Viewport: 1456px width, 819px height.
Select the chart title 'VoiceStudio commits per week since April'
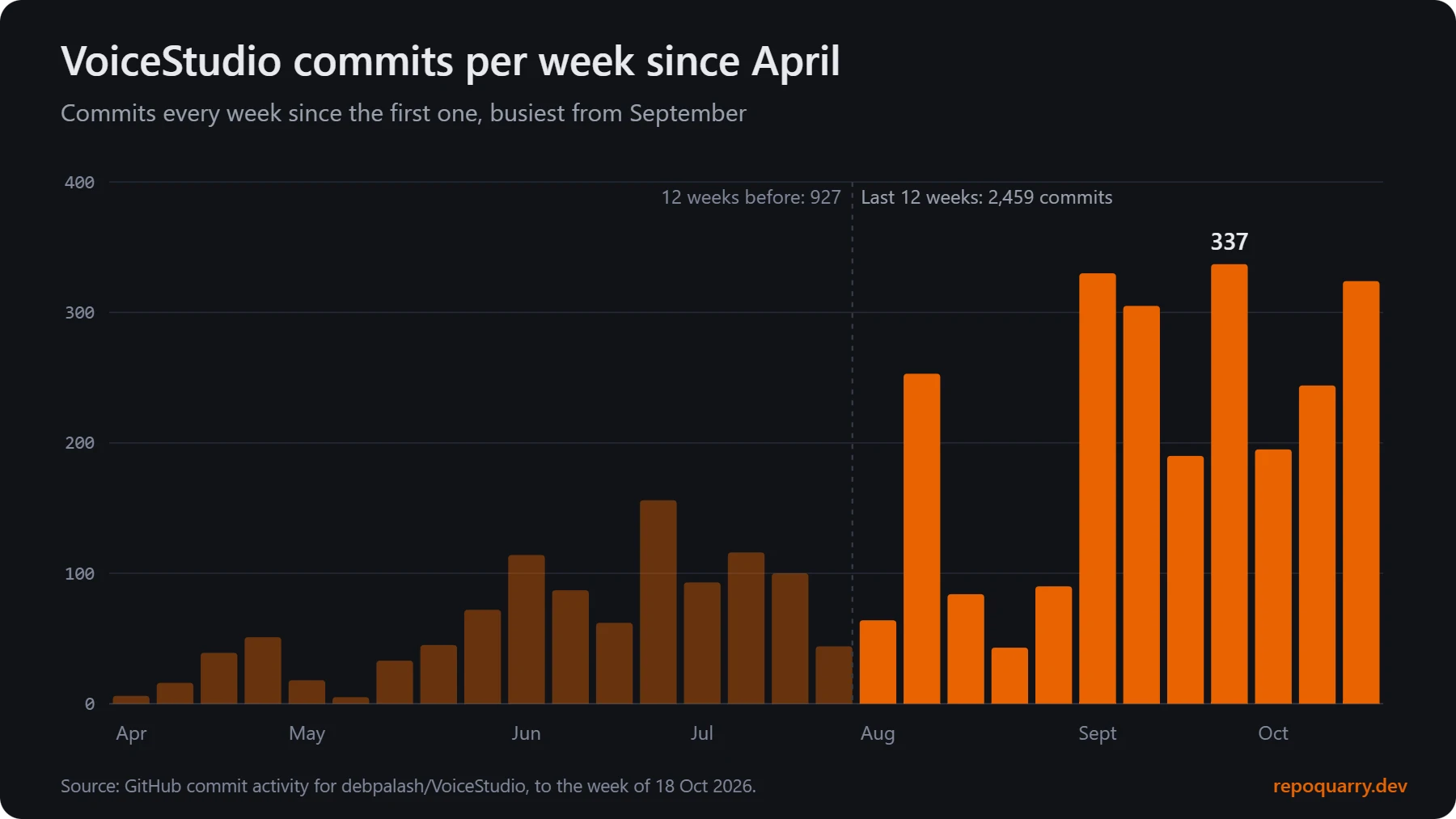pyautogui.click(x=451, y=61)
